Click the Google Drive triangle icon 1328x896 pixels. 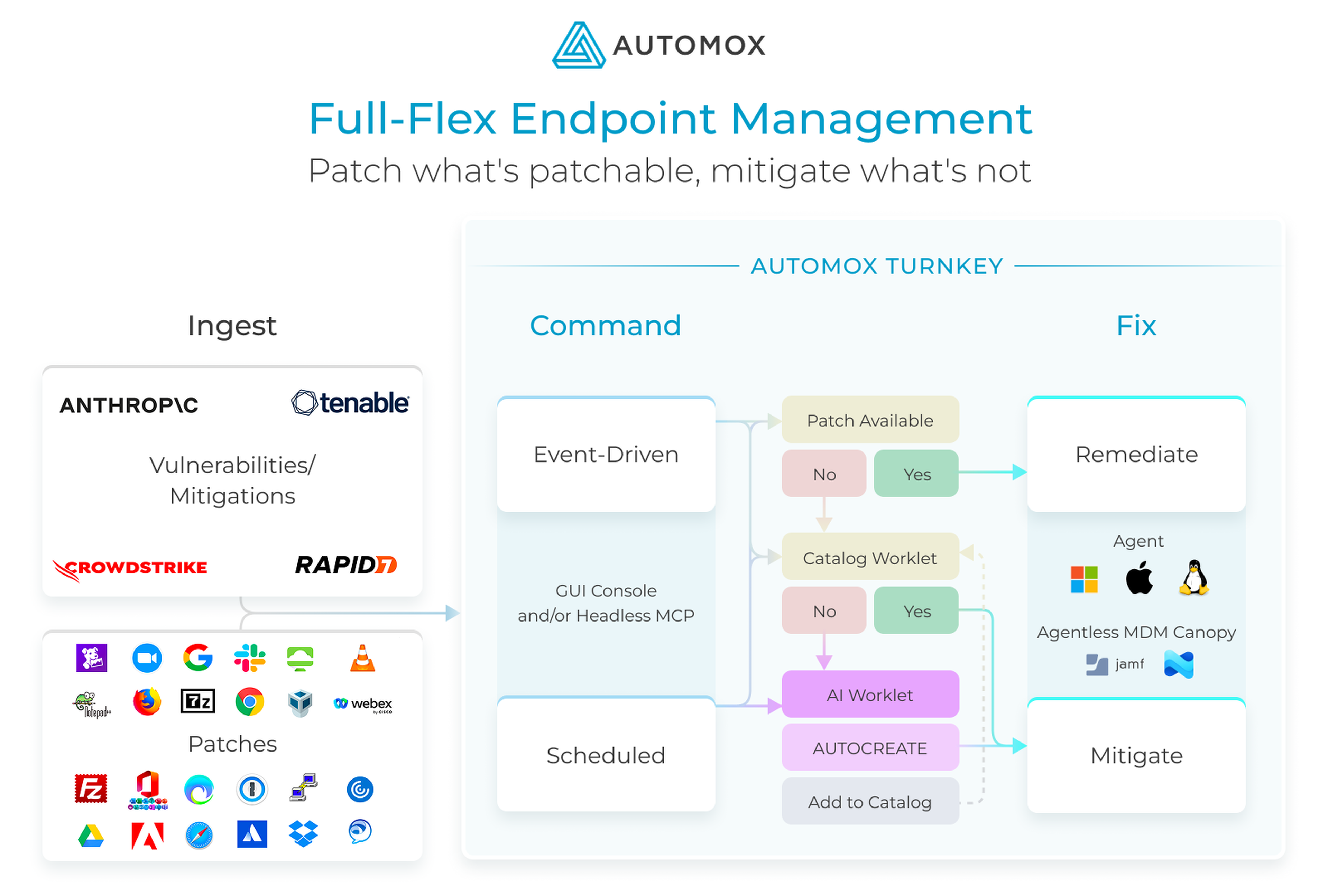91,837
